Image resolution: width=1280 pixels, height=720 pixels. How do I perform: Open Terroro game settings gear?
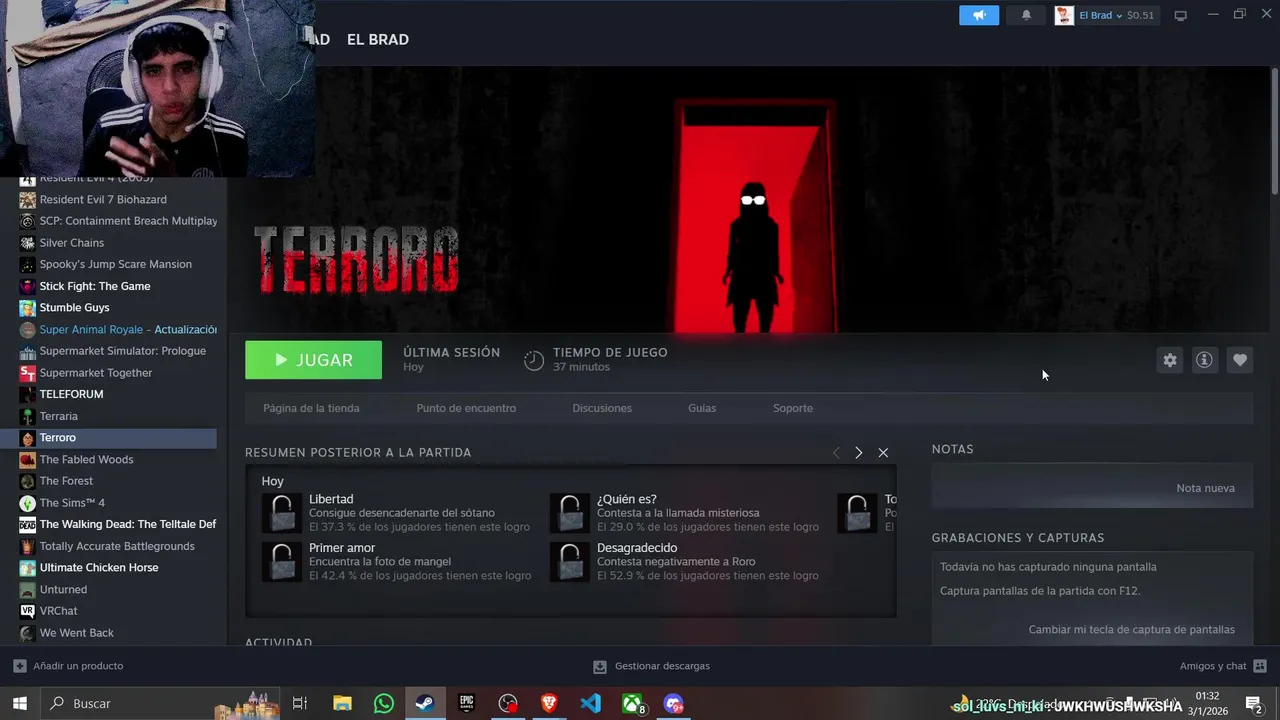(1170, 360)
